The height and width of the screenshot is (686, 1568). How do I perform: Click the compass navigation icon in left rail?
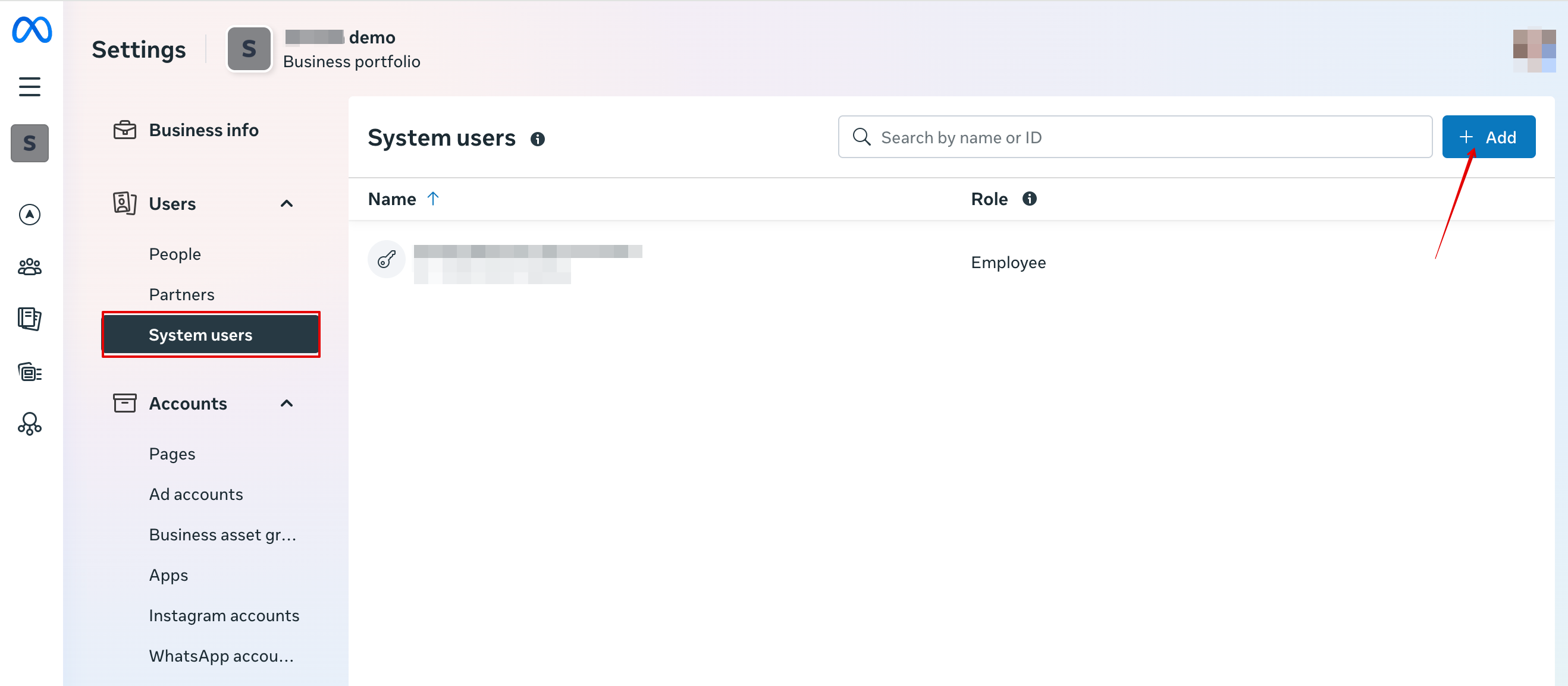tap(29, 214)
